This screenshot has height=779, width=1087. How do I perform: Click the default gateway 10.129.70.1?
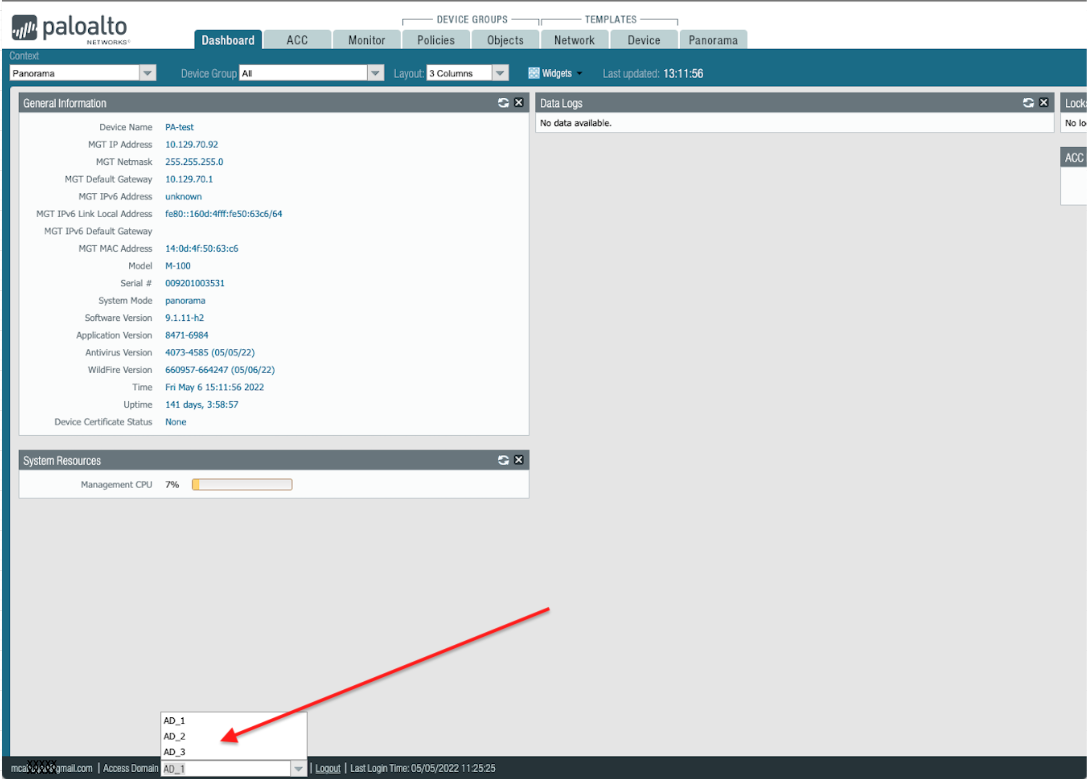point(189,180)
